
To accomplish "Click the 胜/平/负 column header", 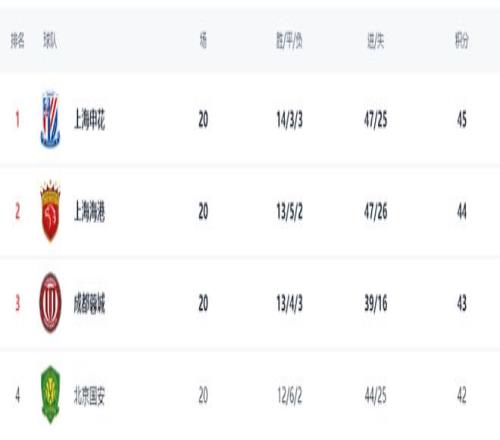I will click(289, 41).
